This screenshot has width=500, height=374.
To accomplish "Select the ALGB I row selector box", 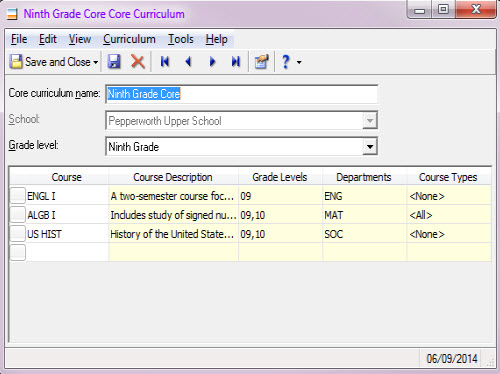I will coord(18,214).
